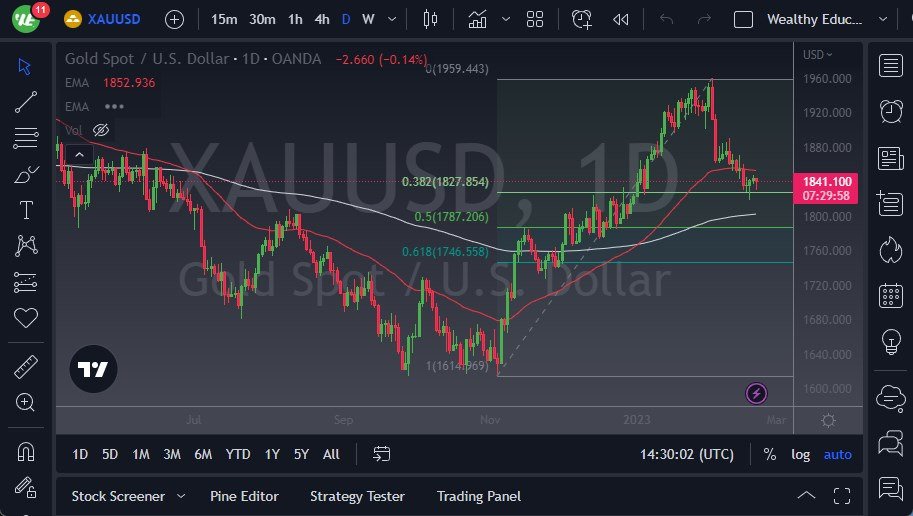
Task: Click the undo arrow
Action: pos(666,19)
